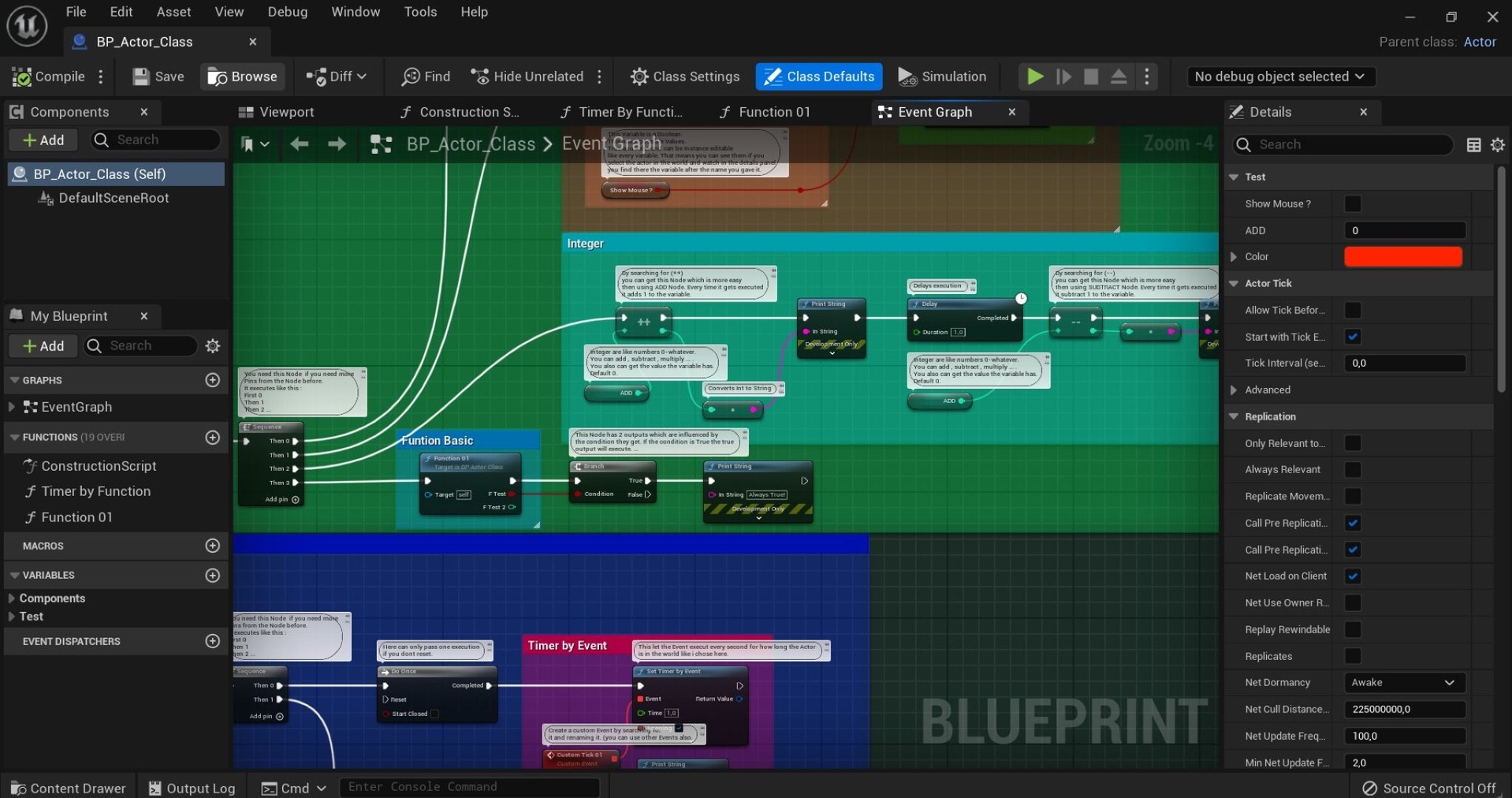Switch to Construction Script tab
1512x798 pixels.
pos(460,112)
